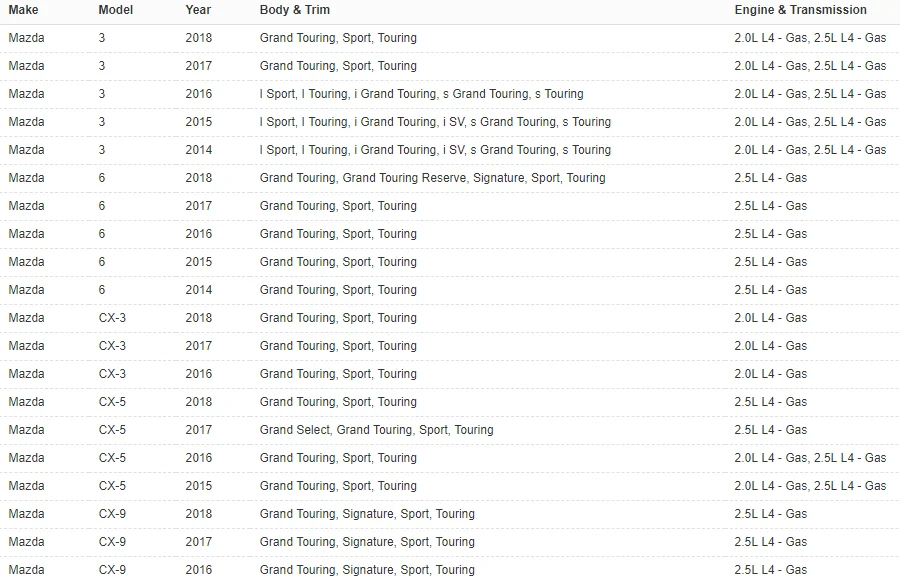This screenshot has width=900, height=584.
Task: Click engine cell for Mazda 3 2018
Action: (810, 38)
